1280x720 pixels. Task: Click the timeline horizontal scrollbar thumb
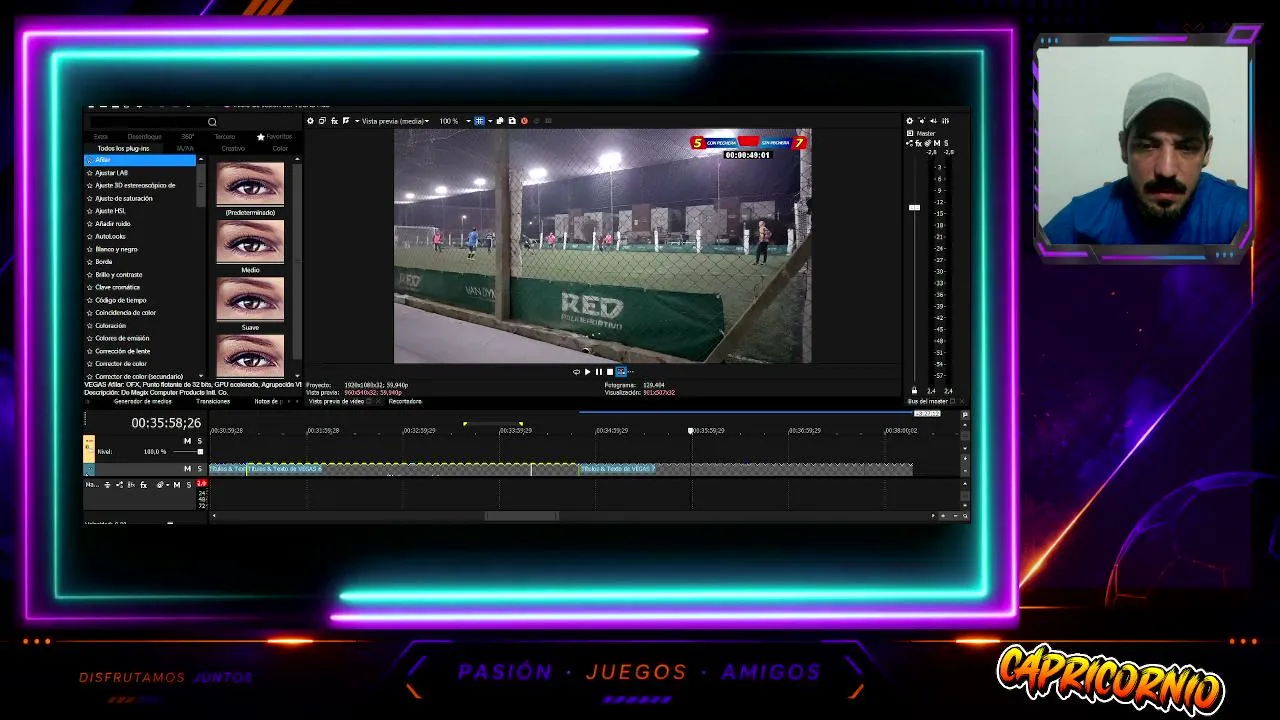(522, 516)
